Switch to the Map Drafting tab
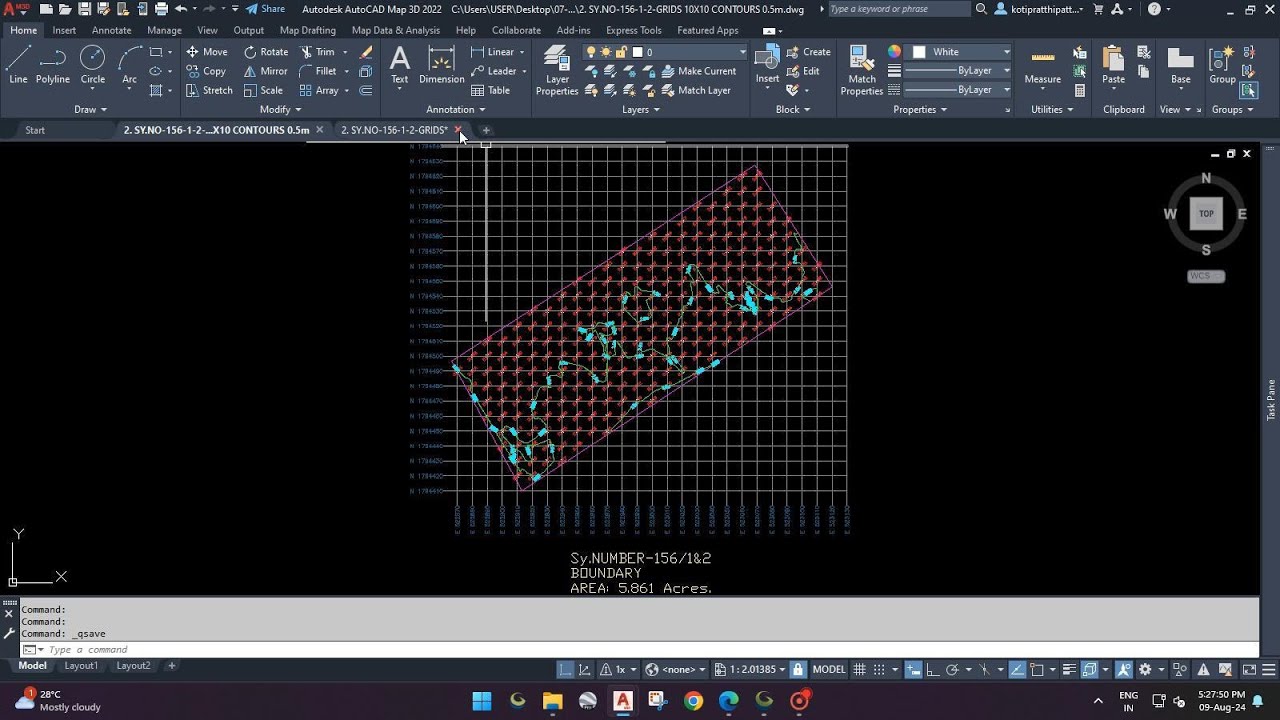This screenshot has width=1280, height=720. pyautogui.click(x=308, y=30)
